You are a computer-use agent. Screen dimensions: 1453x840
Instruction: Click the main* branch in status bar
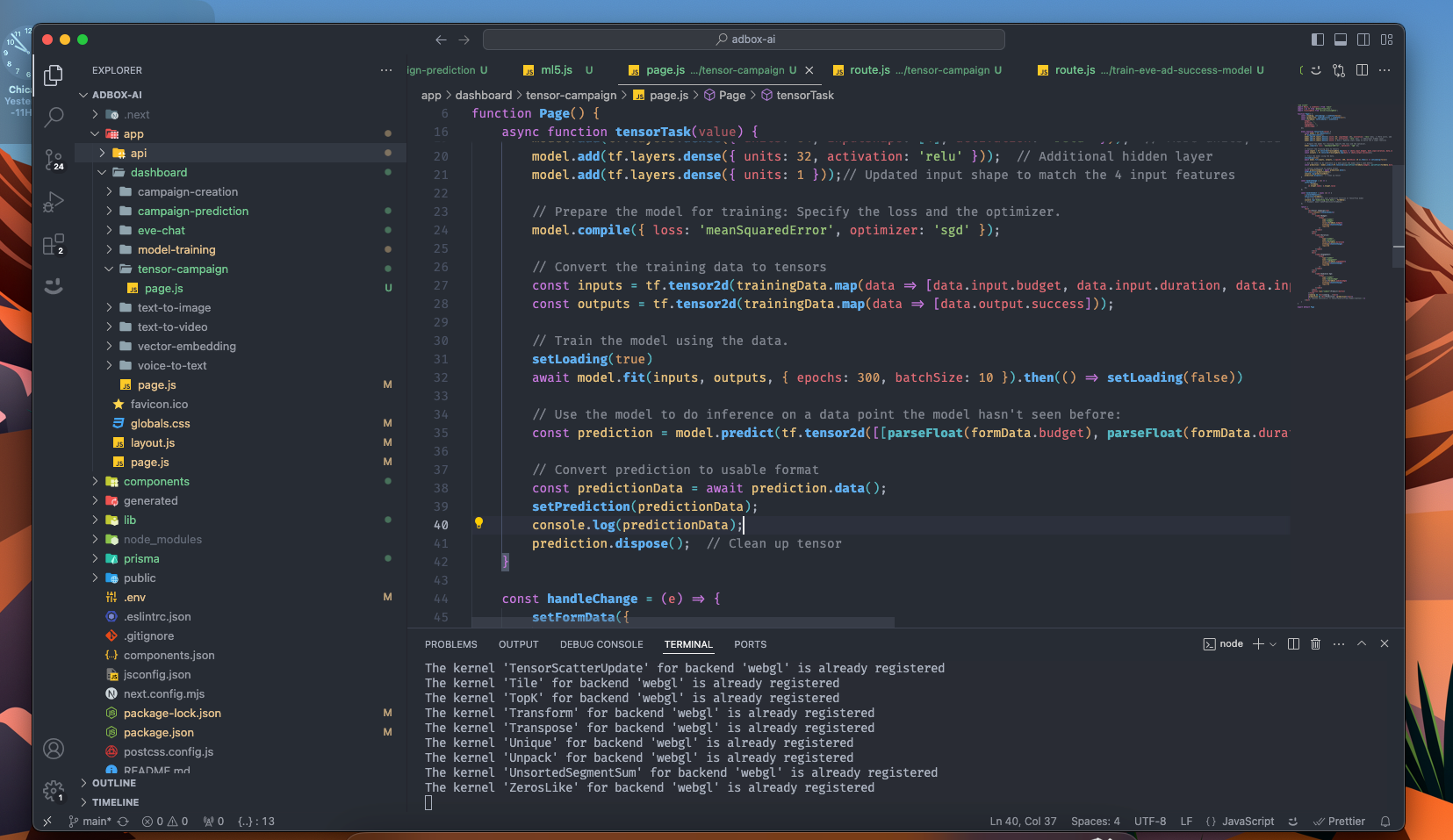pos(90,822)
